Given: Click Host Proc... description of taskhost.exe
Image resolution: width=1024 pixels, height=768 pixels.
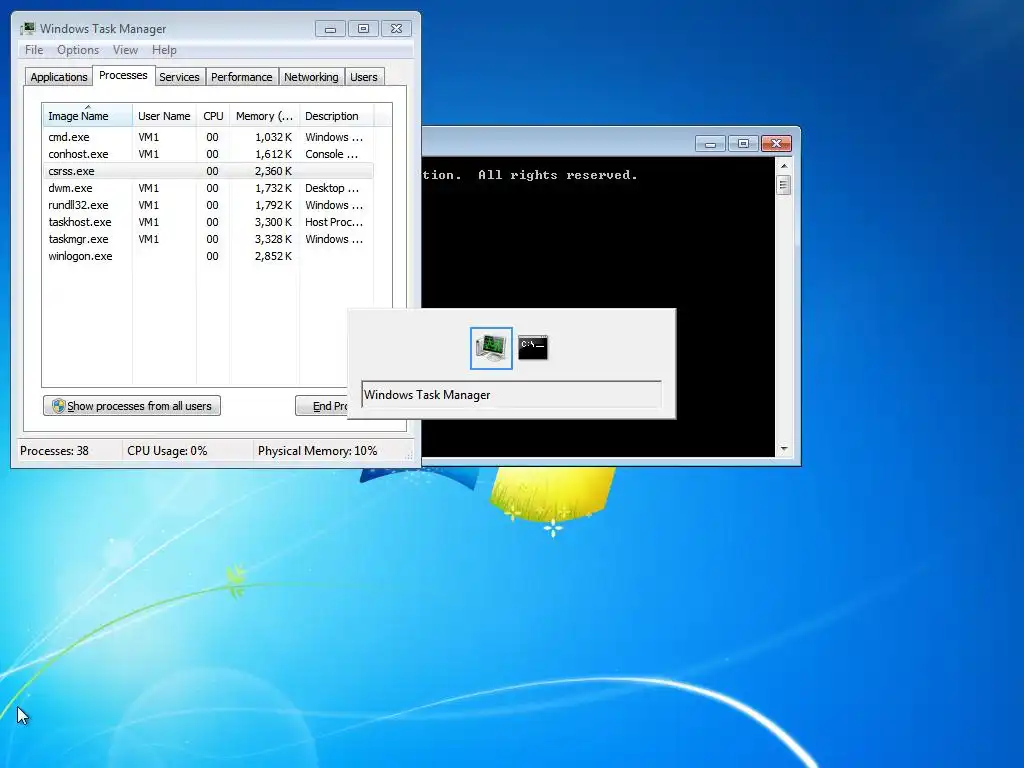Looking at the screenshot, I should (x=334, y=222).
